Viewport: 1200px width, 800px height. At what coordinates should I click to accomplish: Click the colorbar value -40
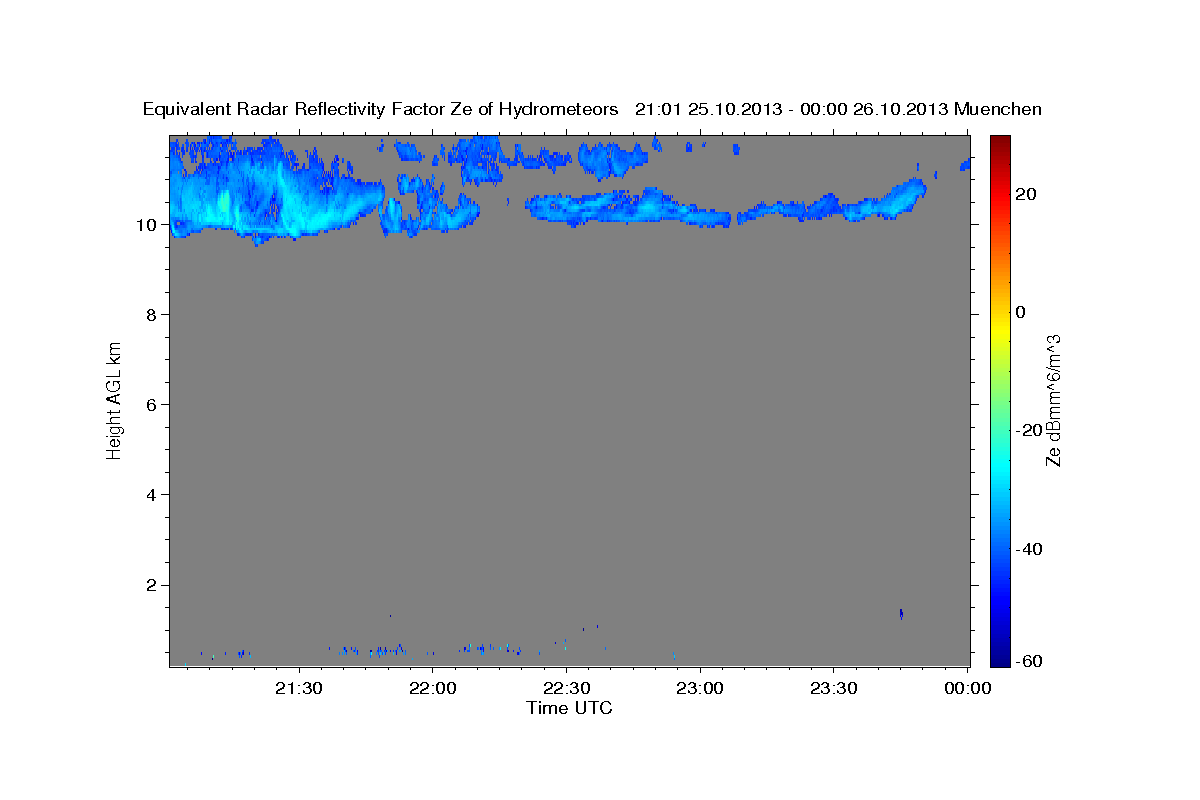click(x=1028, y=549)
